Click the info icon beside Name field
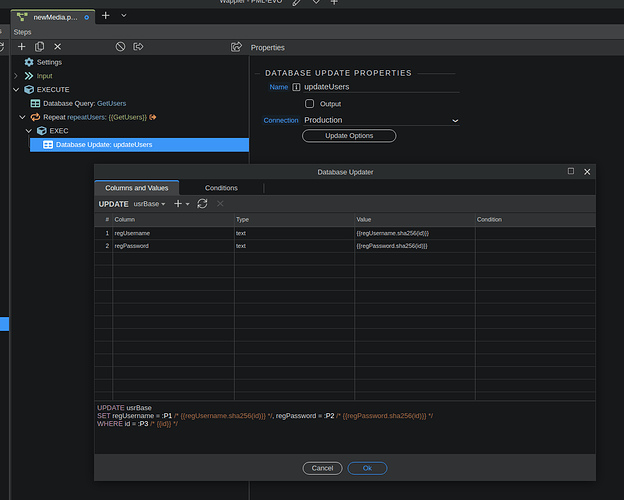 coord(296,87)
